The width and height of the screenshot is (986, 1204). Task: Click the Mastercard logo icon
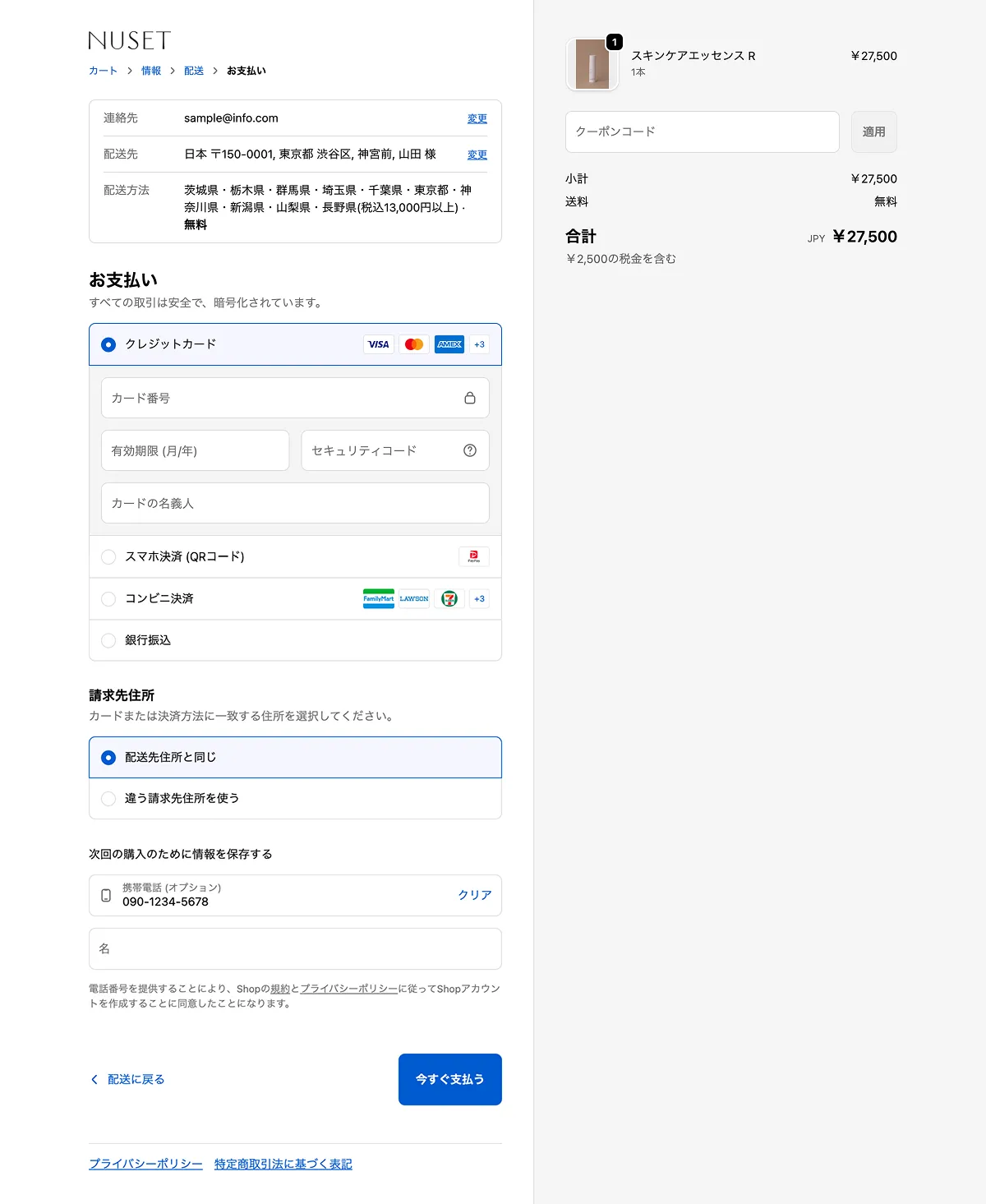tap(414, 344)
